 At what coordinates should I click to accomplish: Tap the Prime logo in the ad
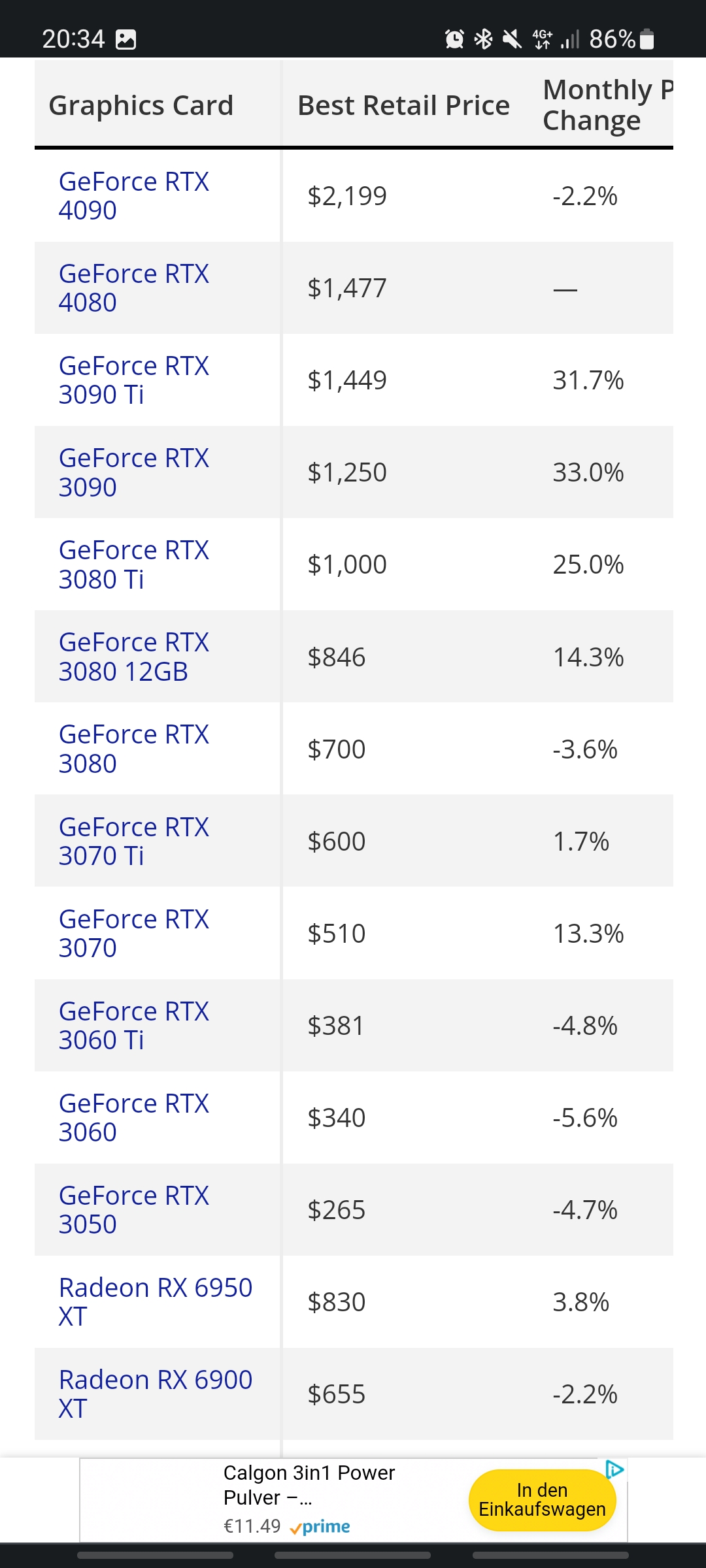pos(320,1527)
